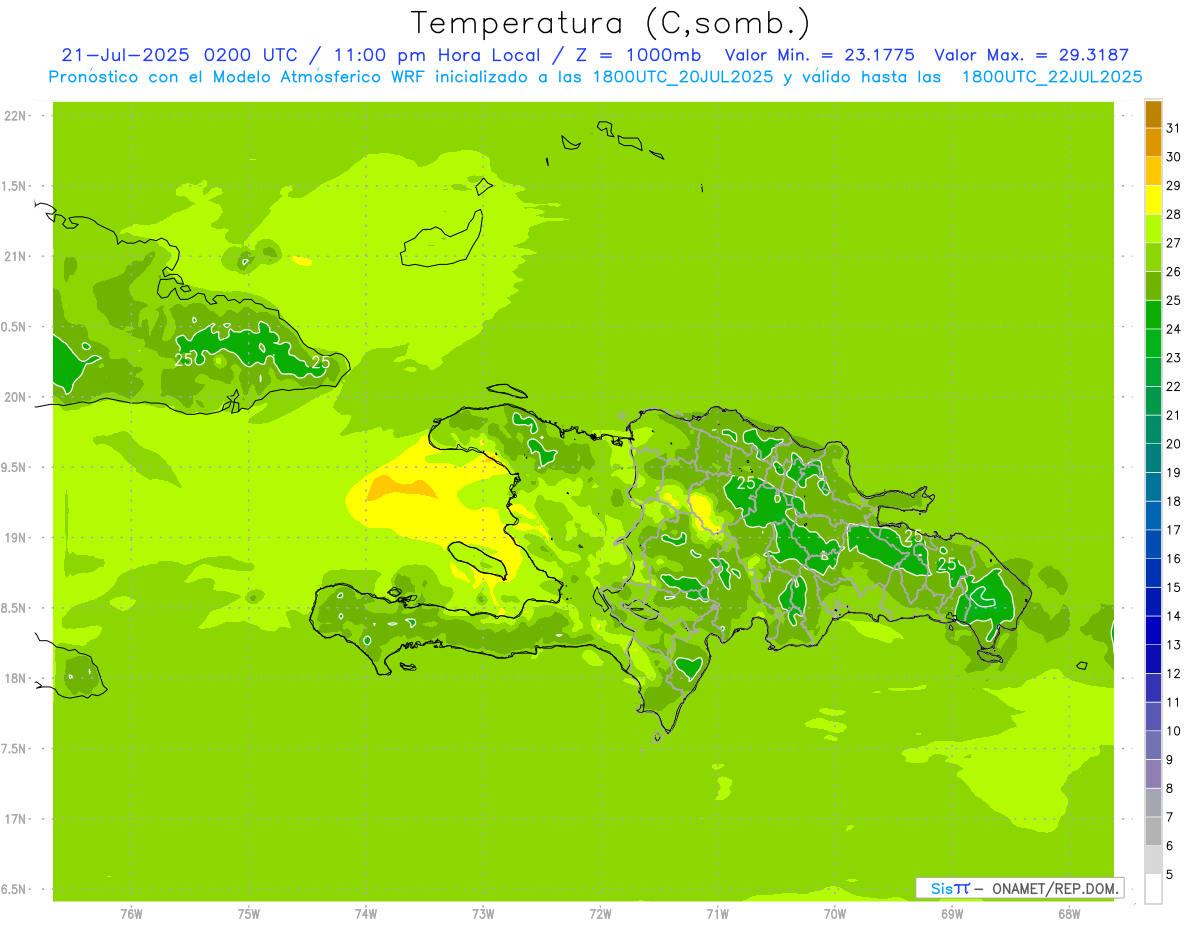Select the legend value 16 on color scale
The image size is (1200, 927).
(1174, 559)
